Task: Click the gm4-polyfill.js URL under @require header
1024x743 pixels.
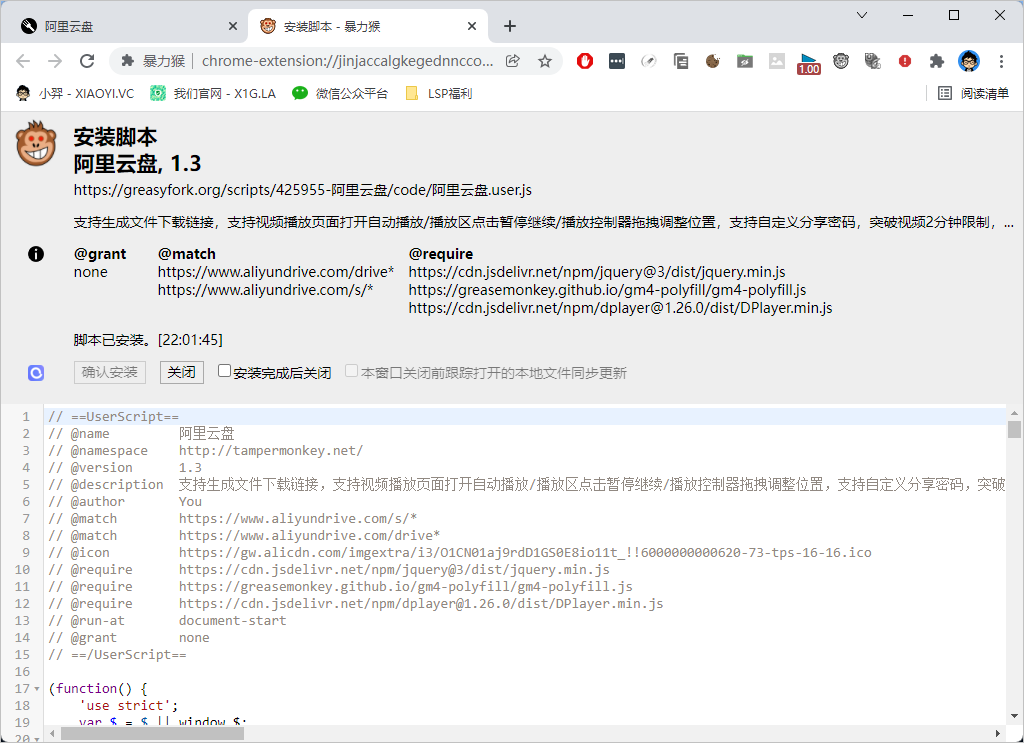Action: [607, 290]
